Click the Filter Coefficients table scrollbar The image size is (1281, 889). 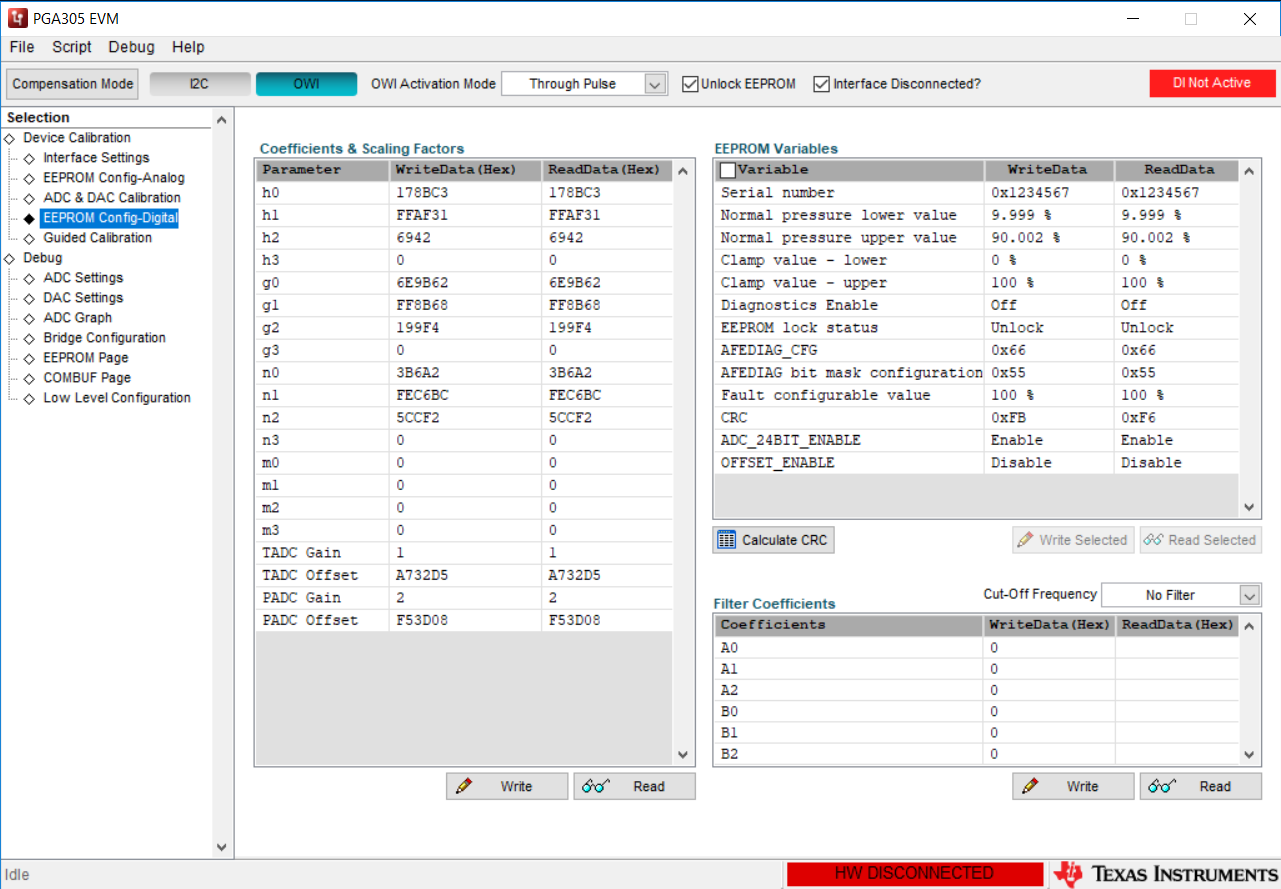pyautogui.click(x=1248, y=690)
